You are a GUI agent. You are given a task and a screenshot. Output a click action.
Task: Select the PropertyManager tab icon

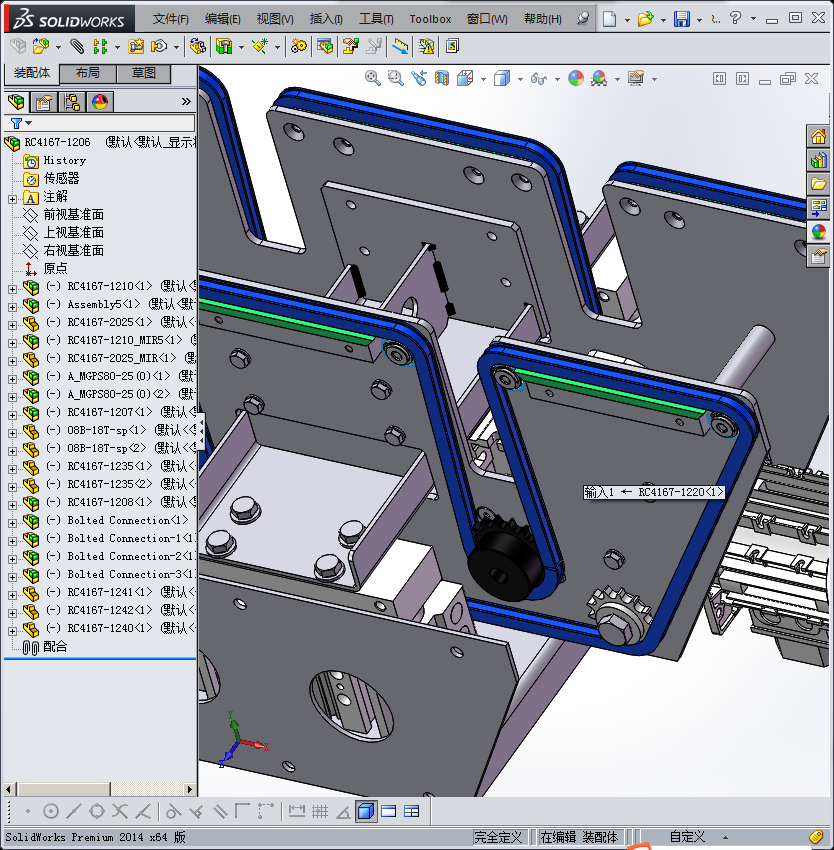click(x=44, y=102)
